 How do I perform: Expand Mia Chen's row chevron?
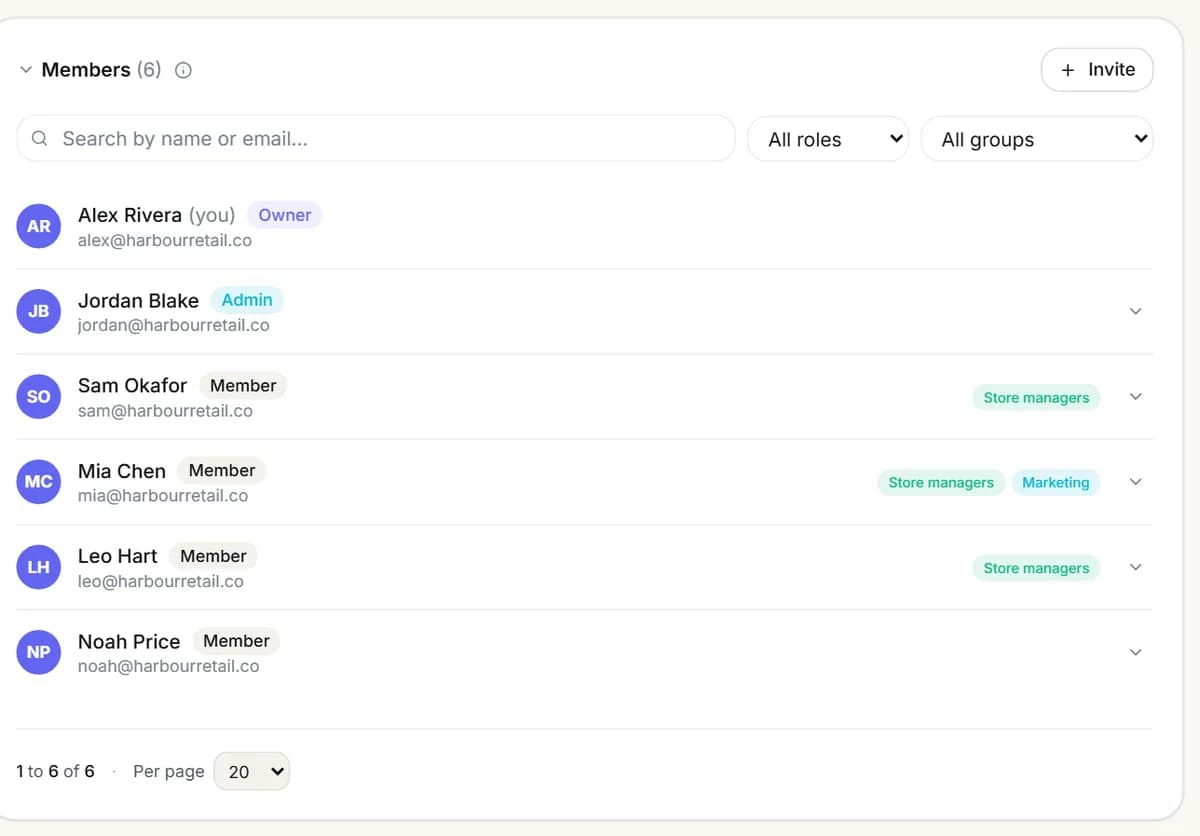[x=1135, y=482]
